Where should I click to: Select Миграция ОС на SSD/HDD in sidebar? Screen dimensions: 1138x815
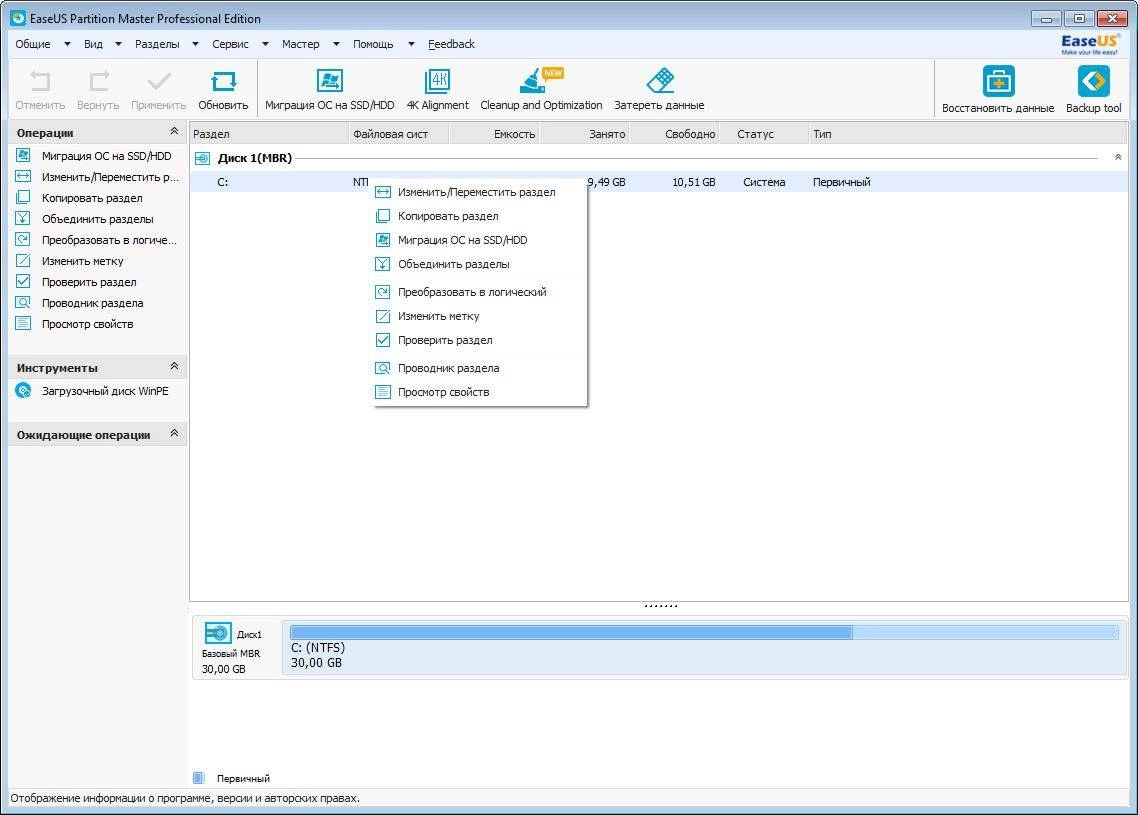click(107, 156)
